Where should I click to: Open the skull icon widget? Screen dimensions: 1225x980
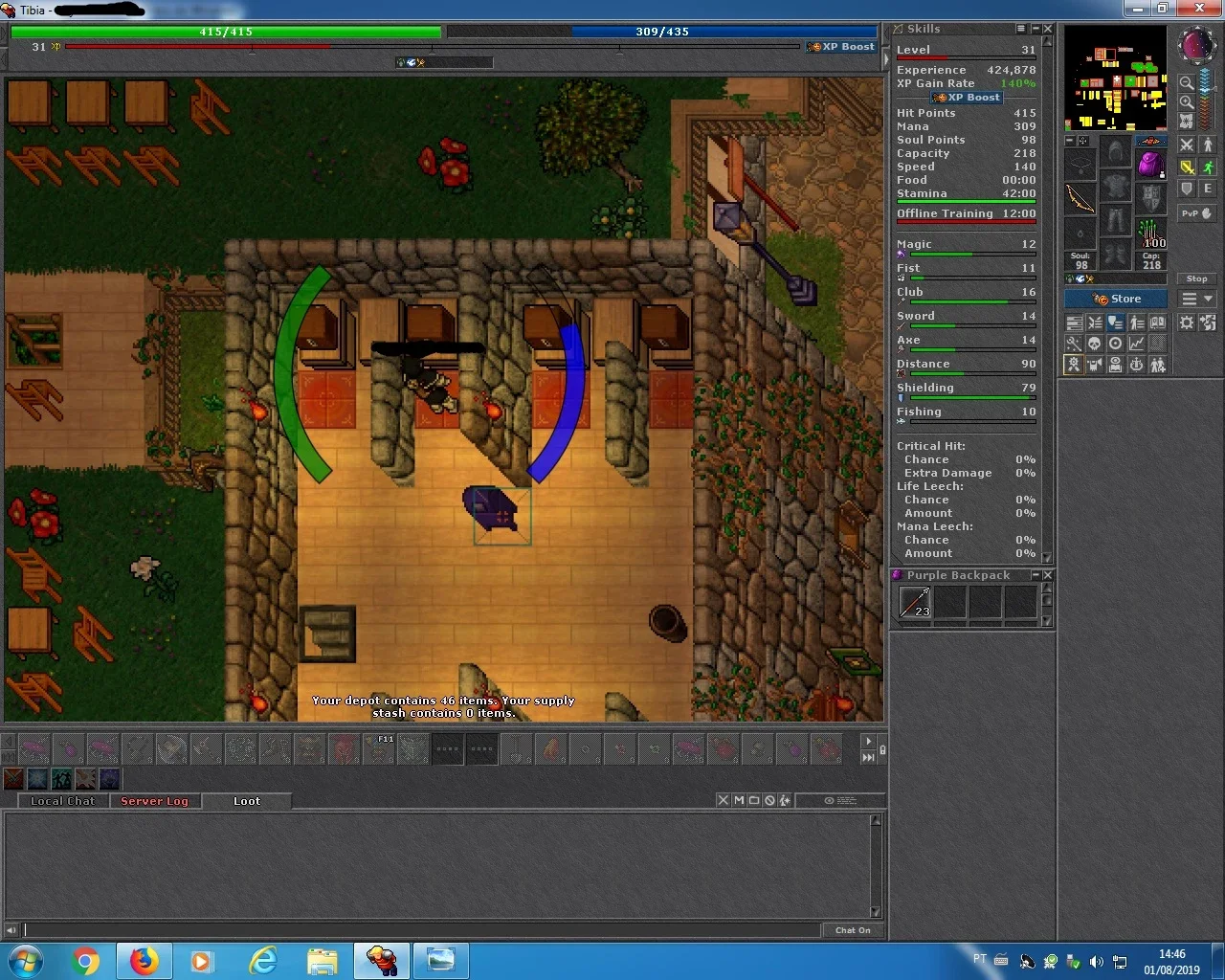(x=1095, y=344)
